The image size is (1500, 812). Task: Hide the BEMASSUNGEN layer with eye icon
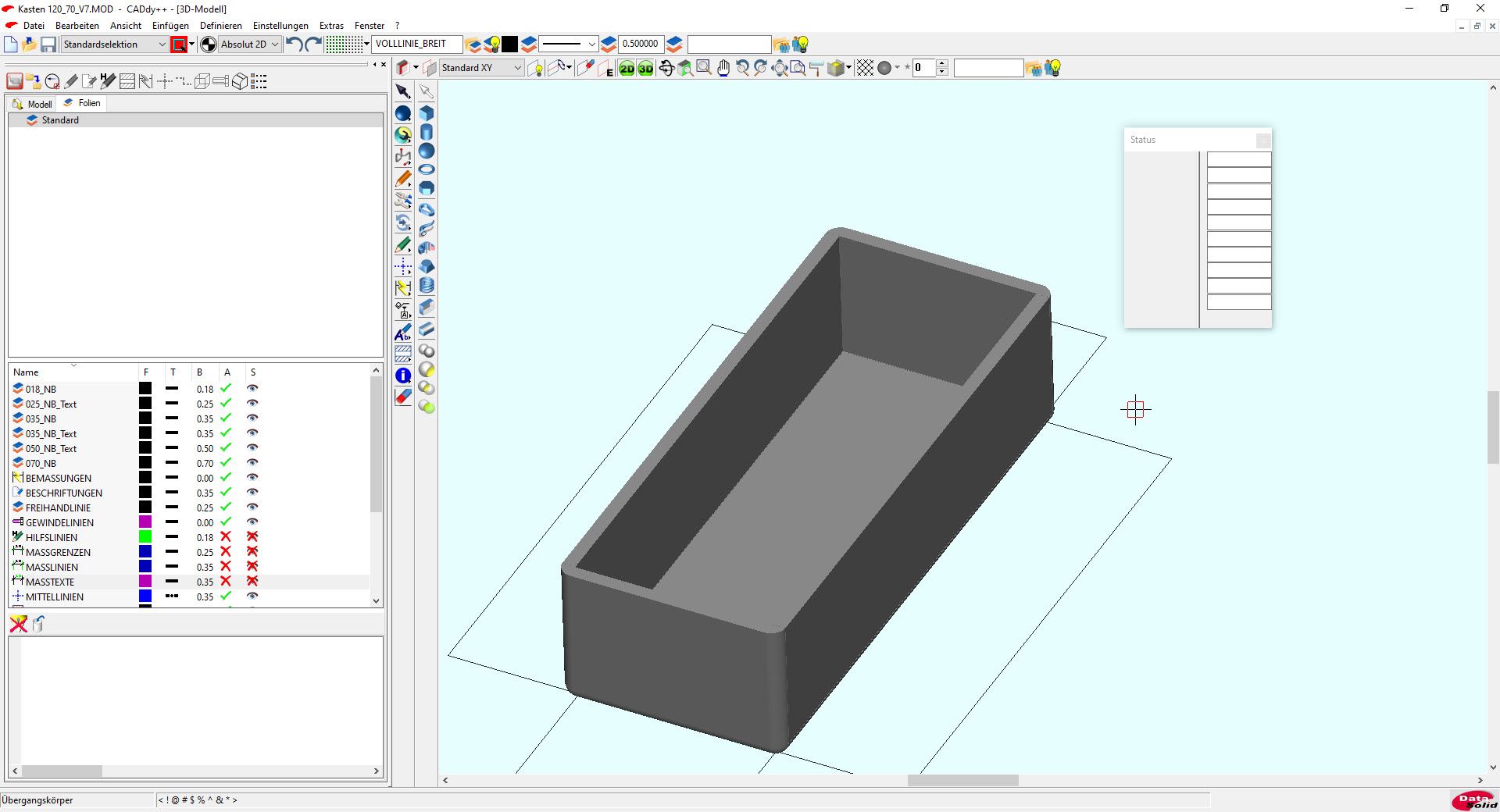[x=252, y=478]
